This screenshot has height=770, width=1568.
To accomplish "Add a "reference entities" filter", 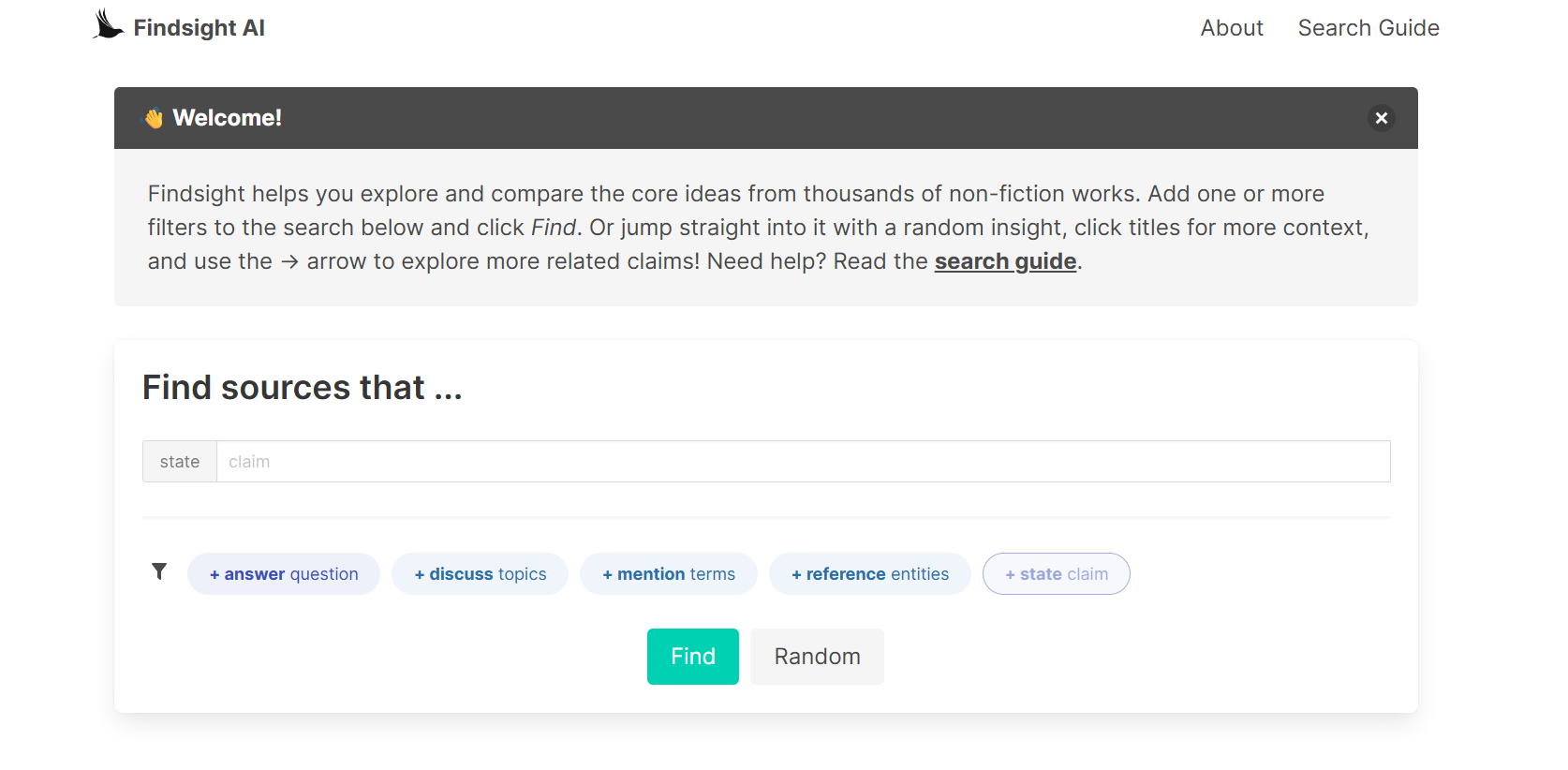I will point(869,574).
